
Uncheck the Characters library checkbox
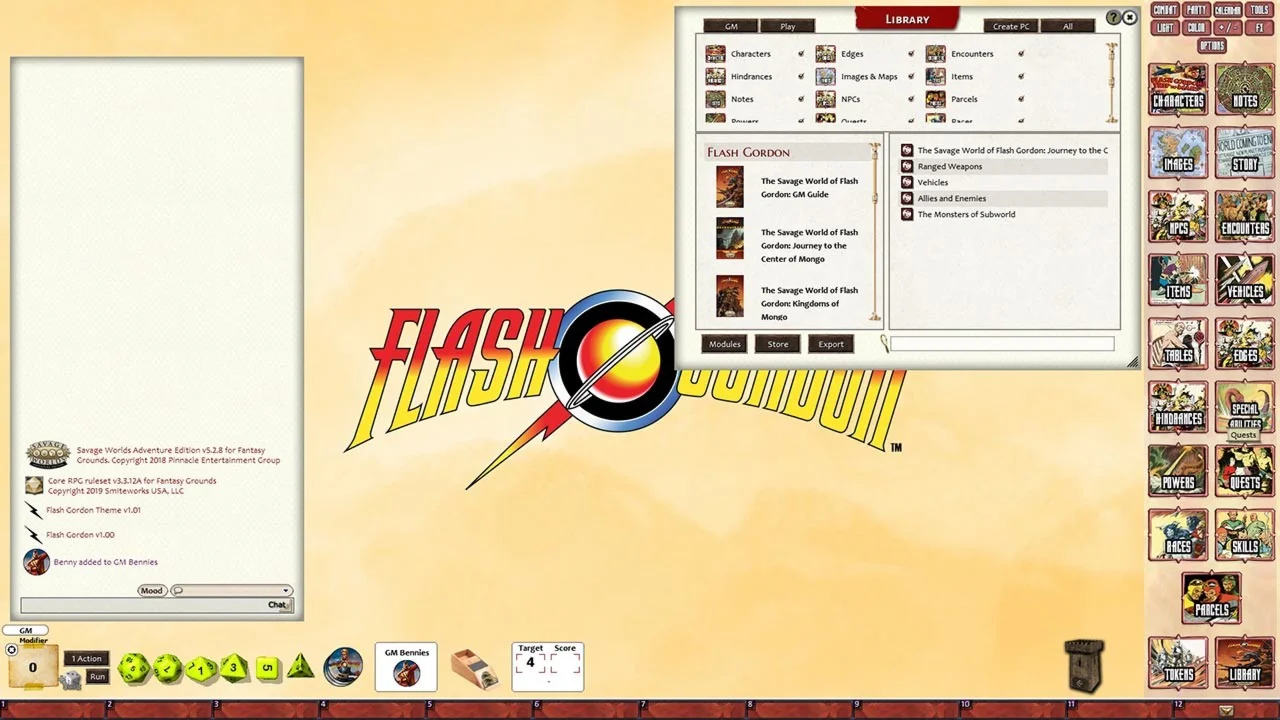(801, 54)
